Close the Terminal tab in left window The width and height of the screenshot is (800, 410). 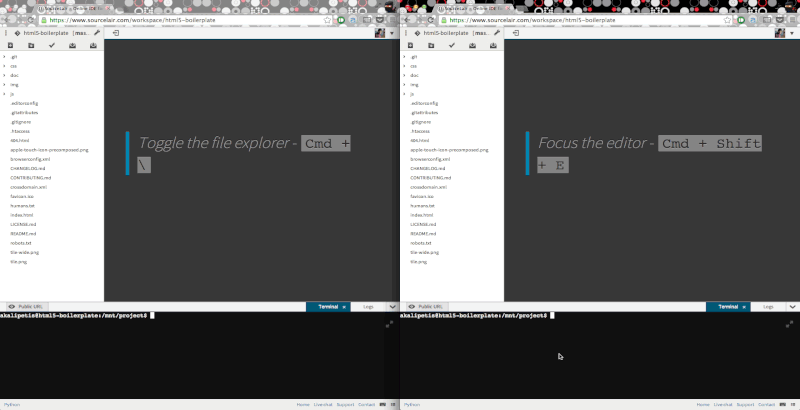(x=344, y=307)
